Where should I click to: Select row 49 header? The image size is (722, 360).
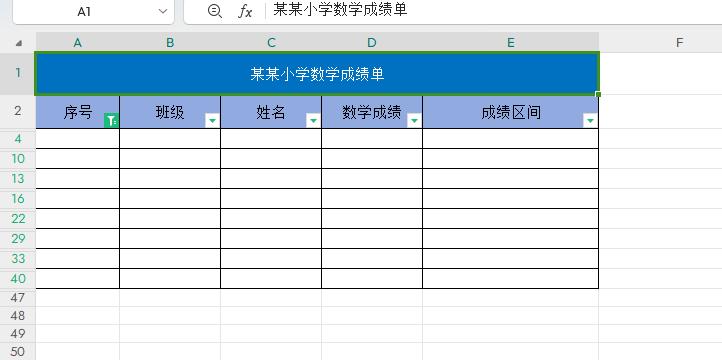18,334
